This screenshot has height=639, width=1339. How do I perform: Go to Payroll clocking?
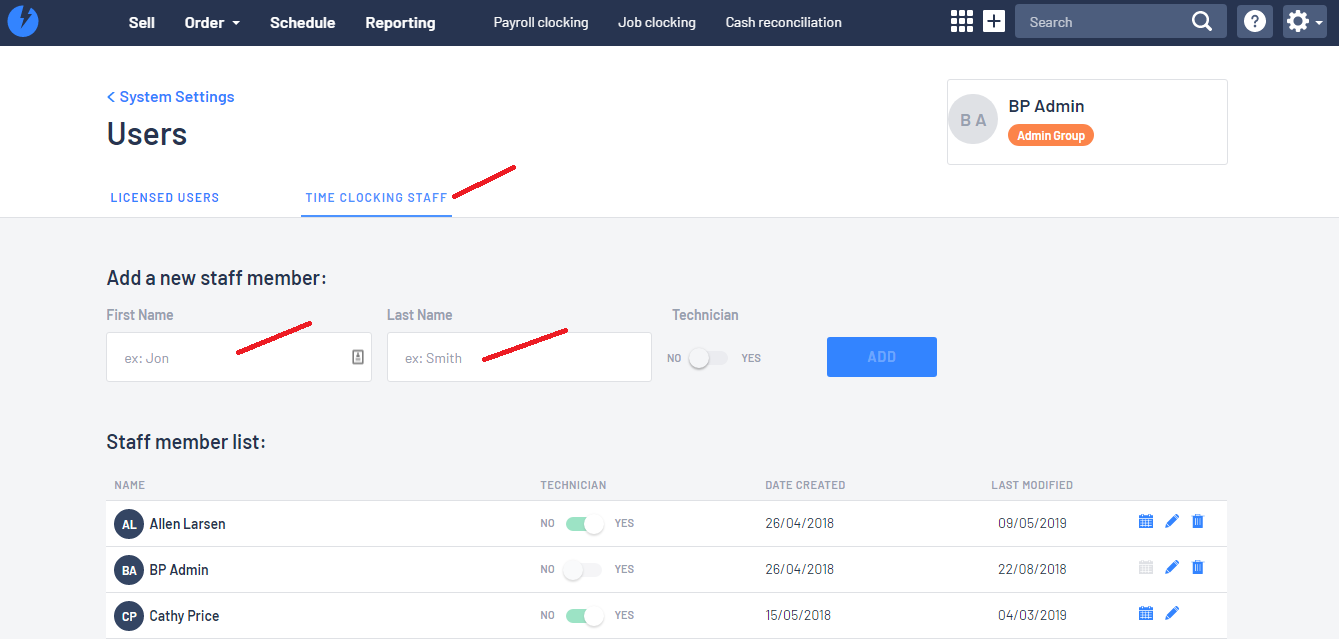[541, 22]
